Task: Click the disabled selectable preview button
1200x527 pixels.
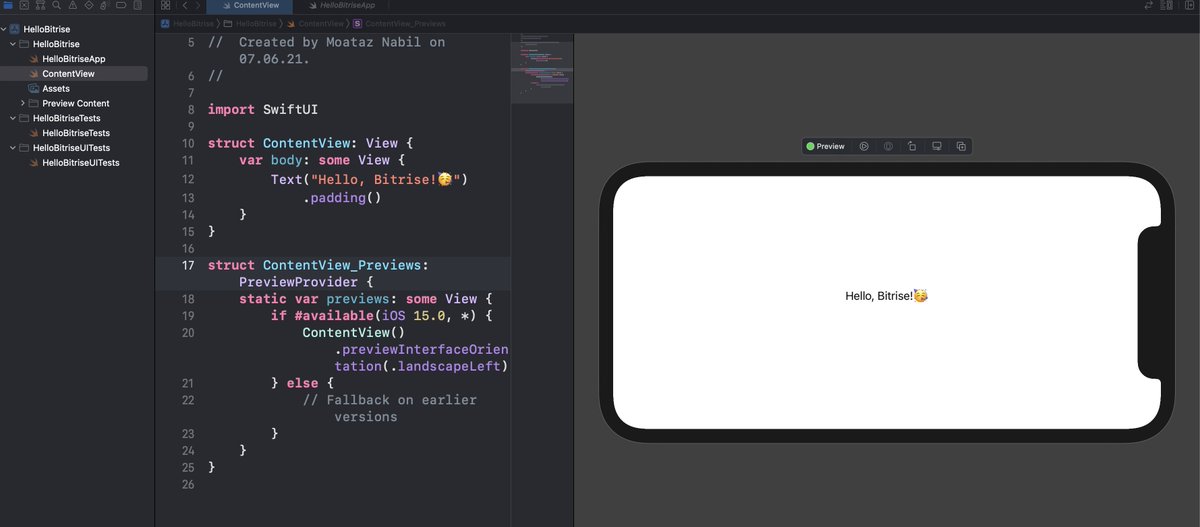Action: pyautogui.click(x=888, y=146)
